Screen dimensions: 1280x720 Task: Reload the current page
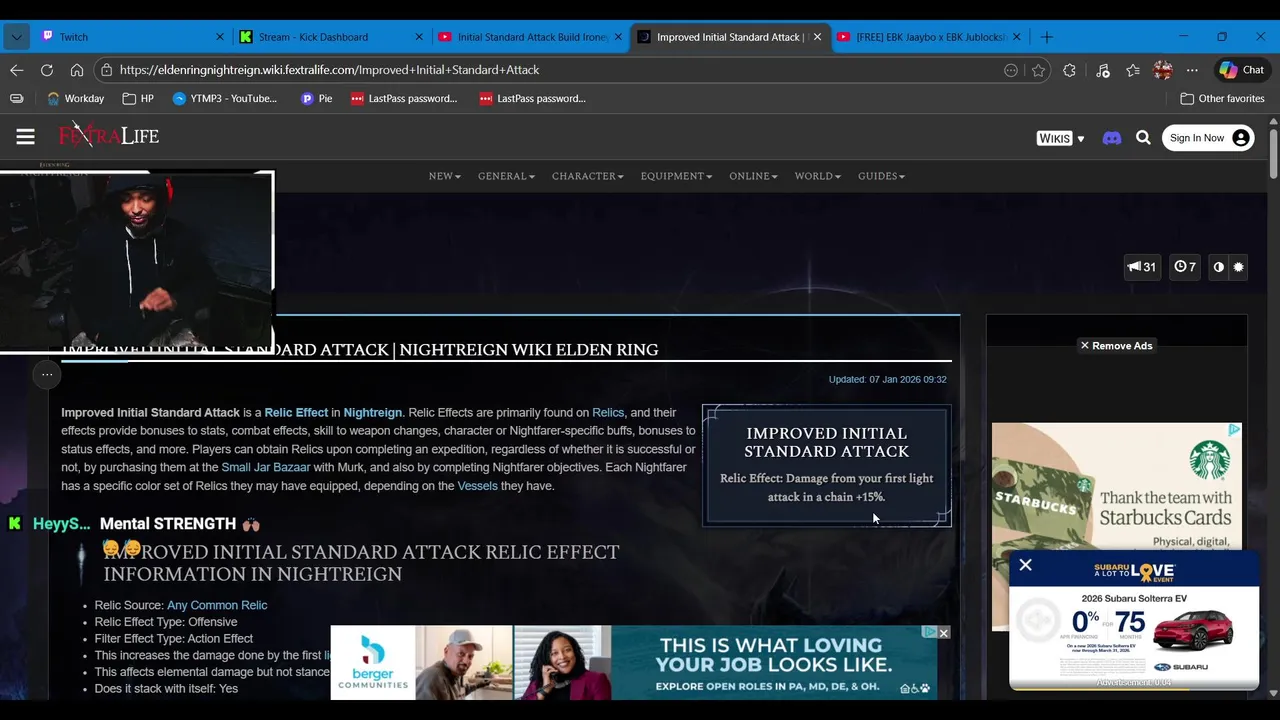[47, 70]
